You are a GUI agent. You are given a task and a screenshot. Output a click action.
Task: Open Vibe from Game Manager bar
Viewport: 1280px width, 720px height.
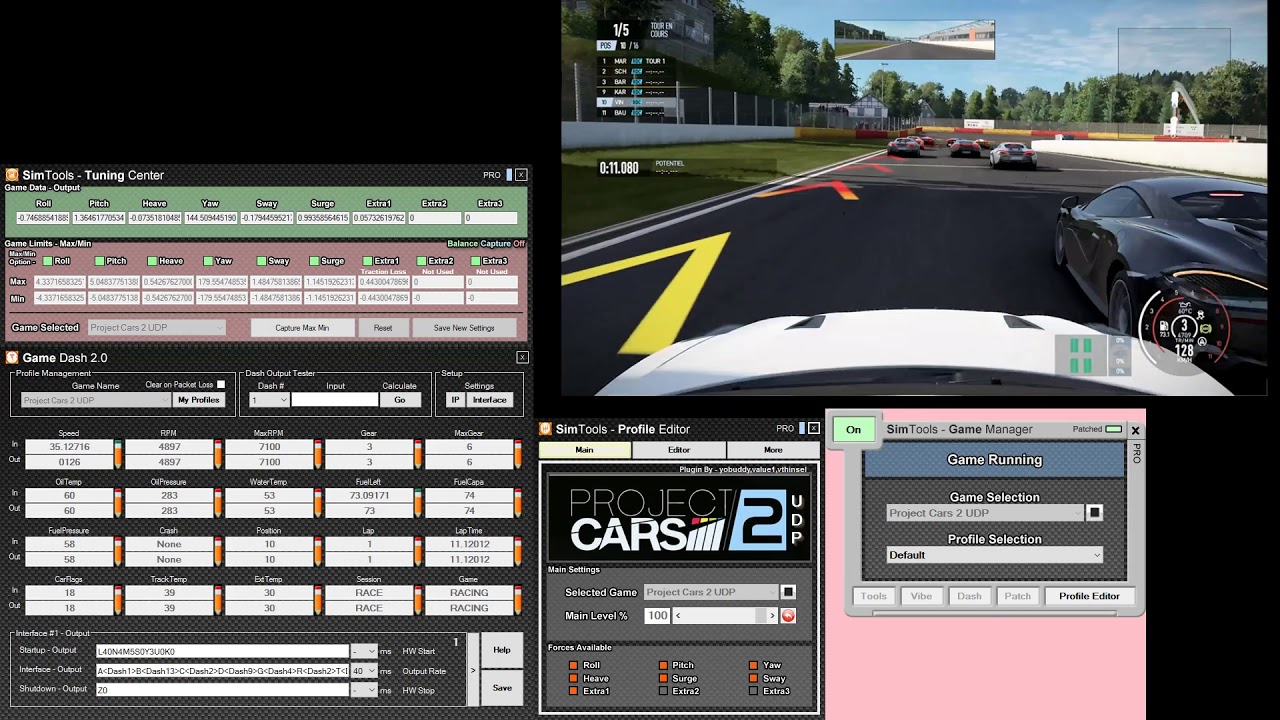pos(922,596)
